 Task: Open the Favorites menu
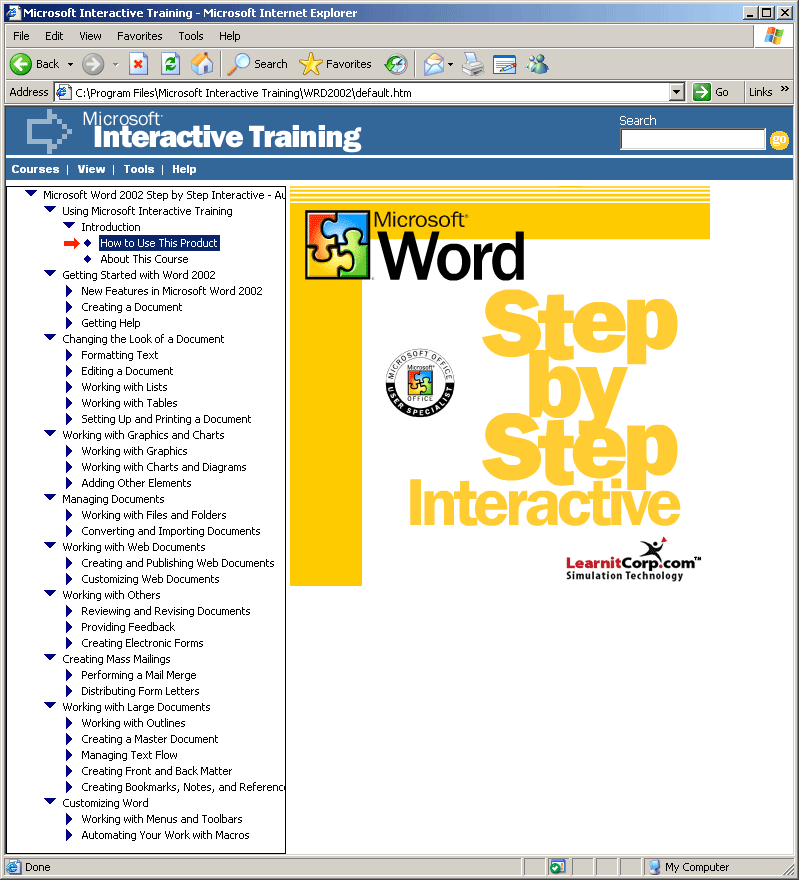pos(140,36)
